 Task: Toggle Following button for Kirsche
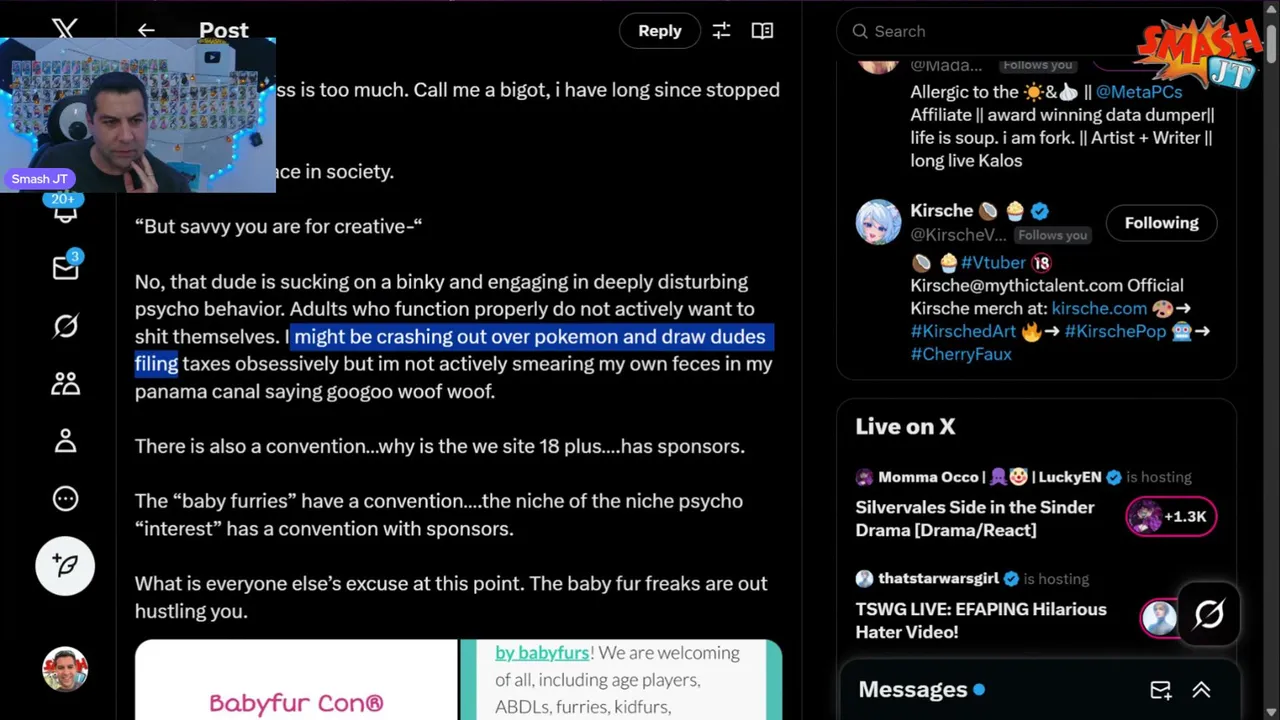pos(1161,223)
